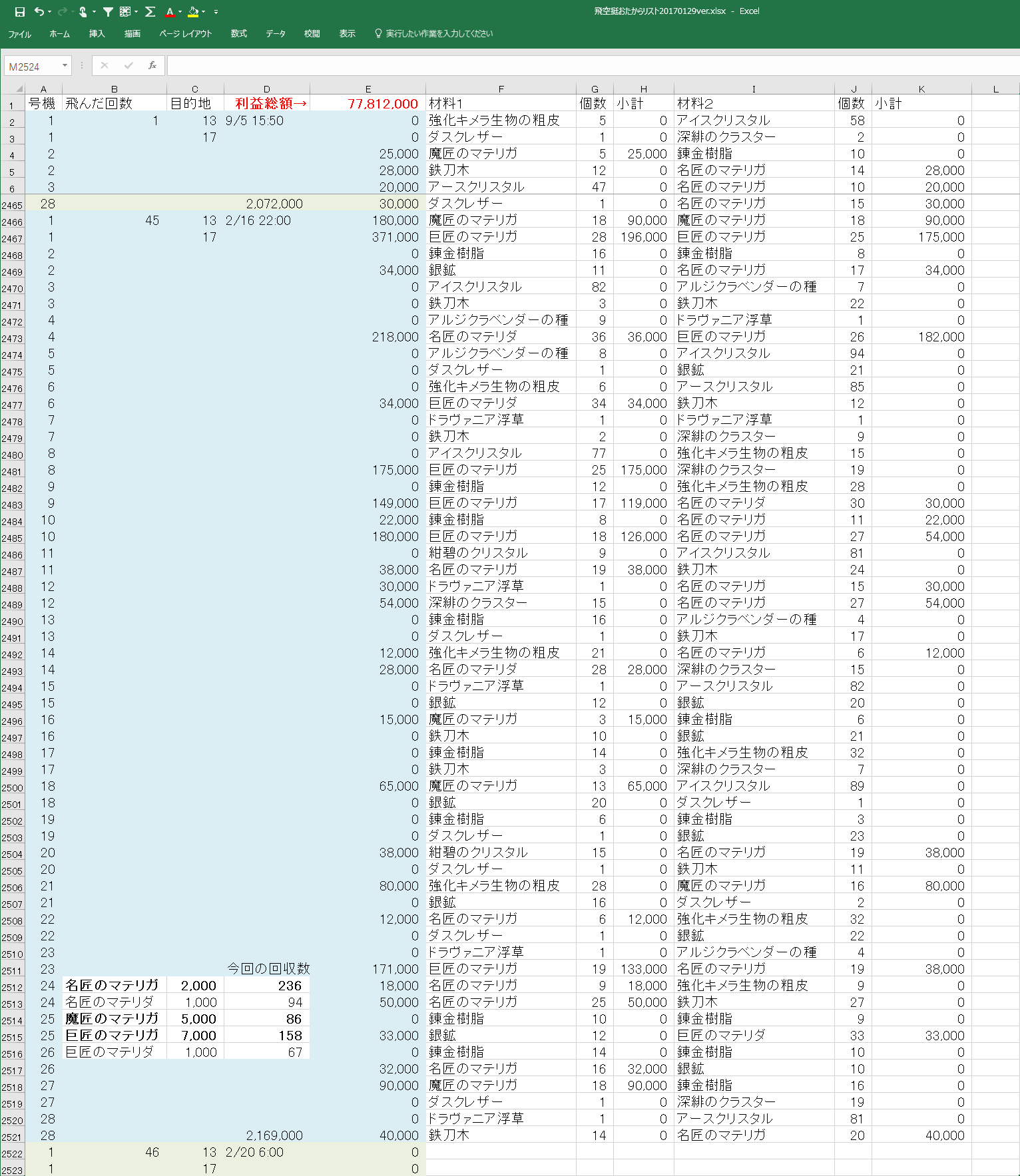
Task: Open the ファイル menu tab
Action: [19, 33]
